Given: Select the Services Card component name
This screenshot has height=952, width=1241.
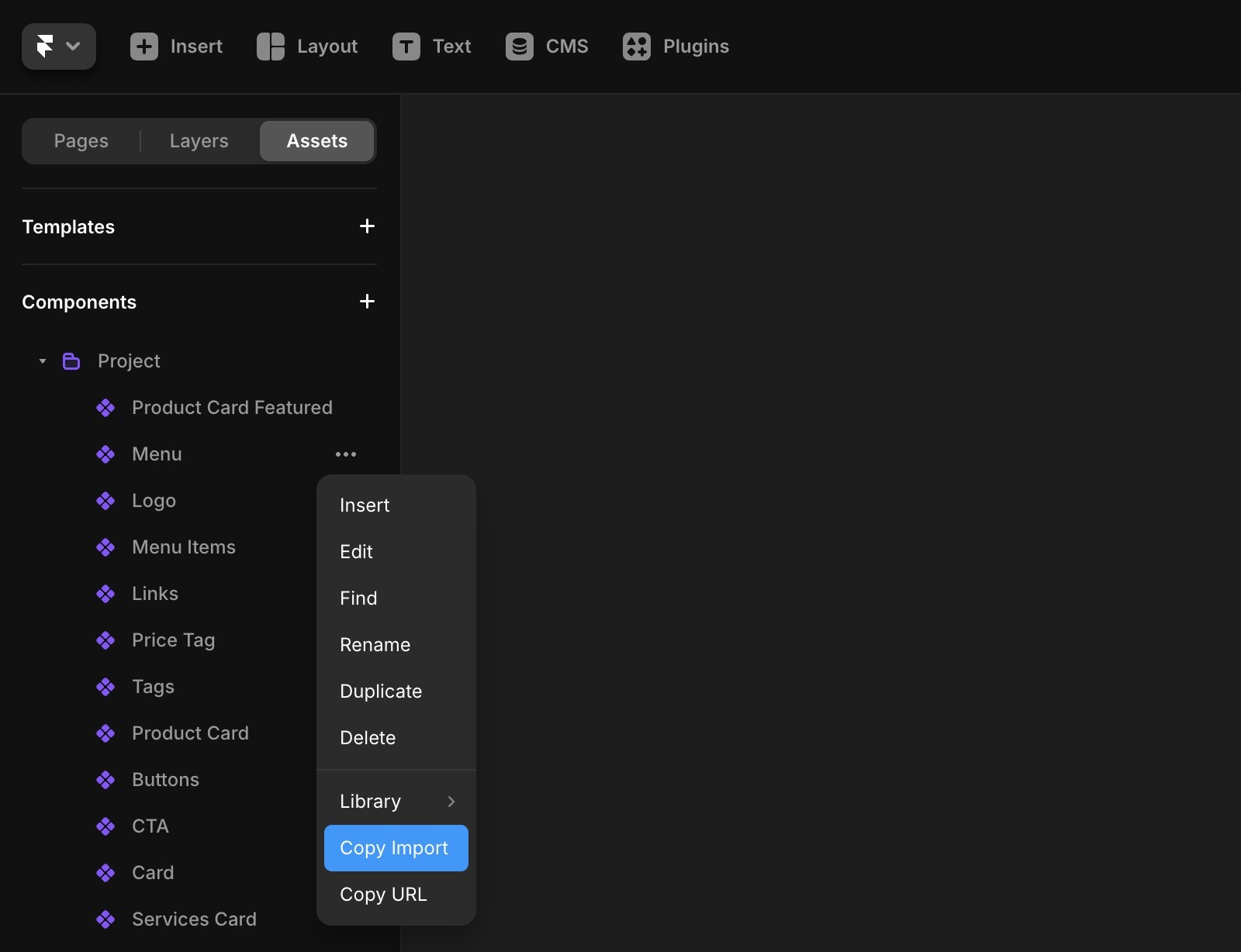Looking at the screenshot, I should coord(194,919).
